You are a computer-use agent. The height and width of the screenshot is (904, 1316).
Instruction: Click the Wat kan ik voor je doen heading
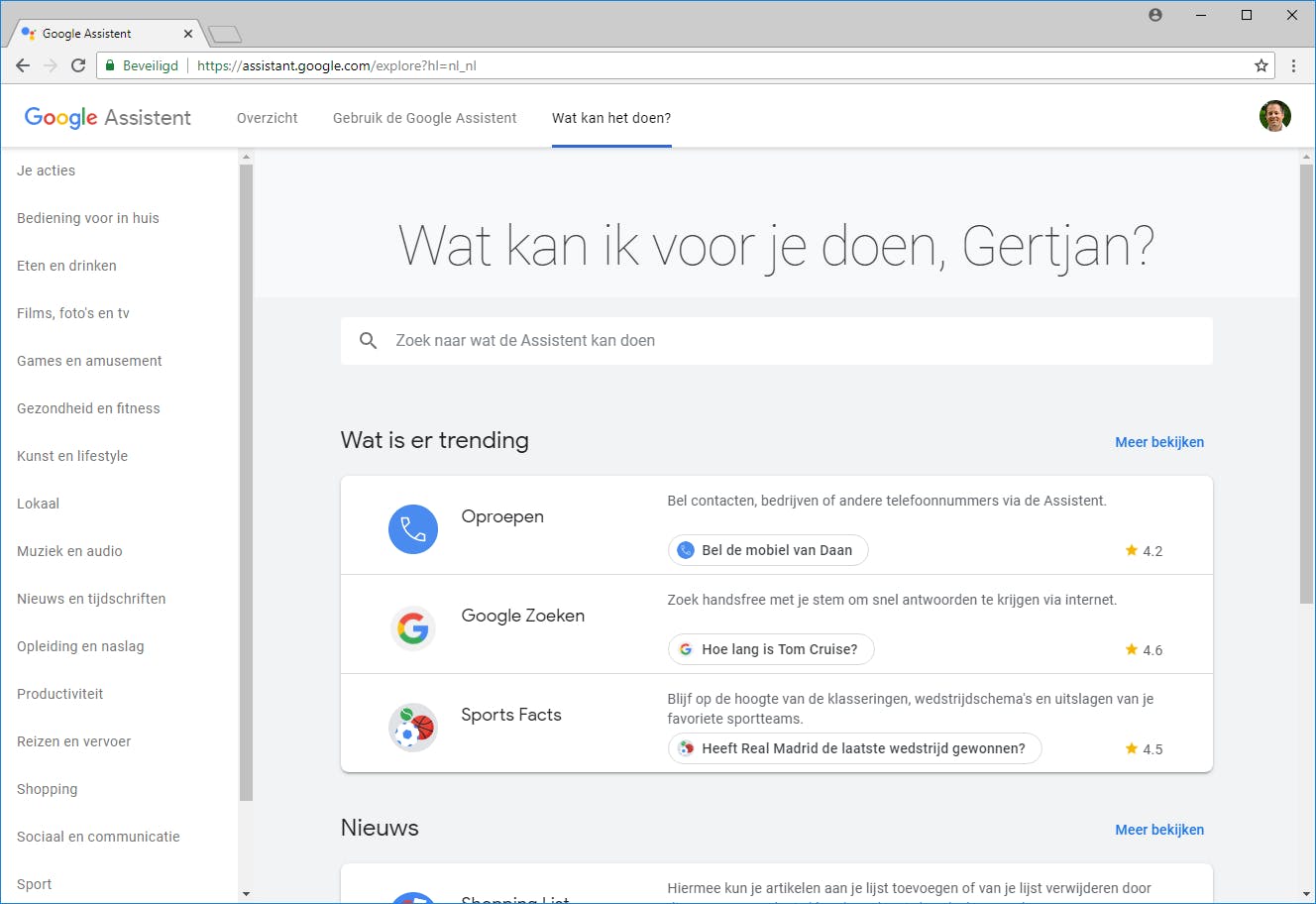click(776, 245)
